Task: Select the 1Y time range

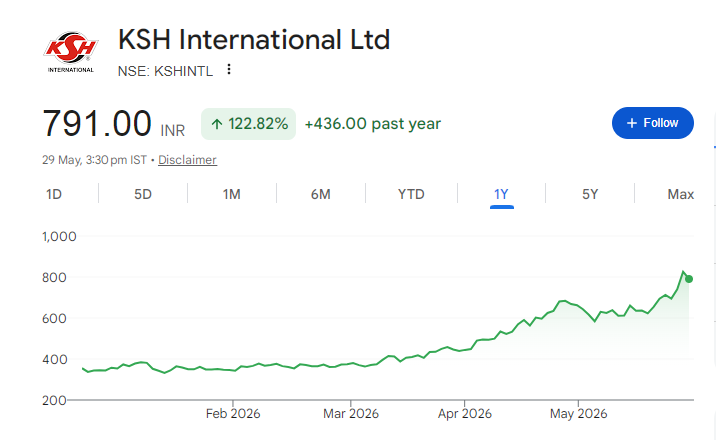Action: [501, 194]
